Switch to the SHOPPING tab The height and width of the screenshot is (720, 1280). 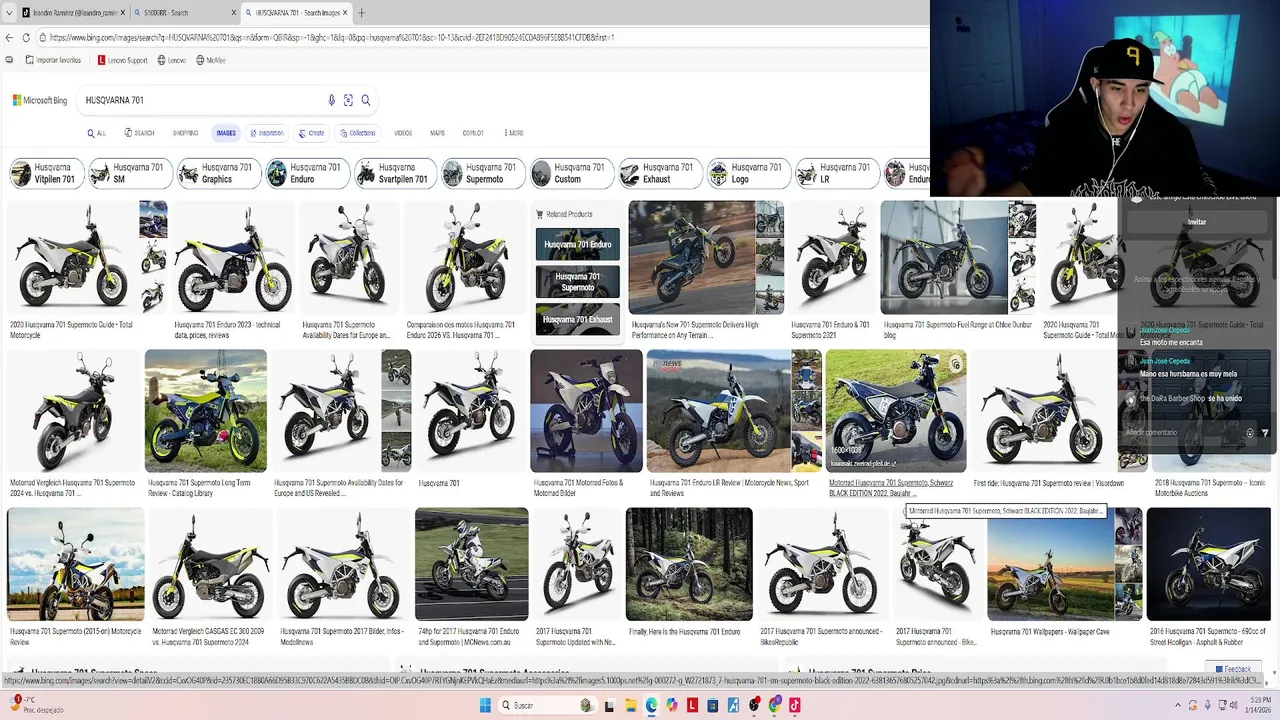click(x=185, y=133)
